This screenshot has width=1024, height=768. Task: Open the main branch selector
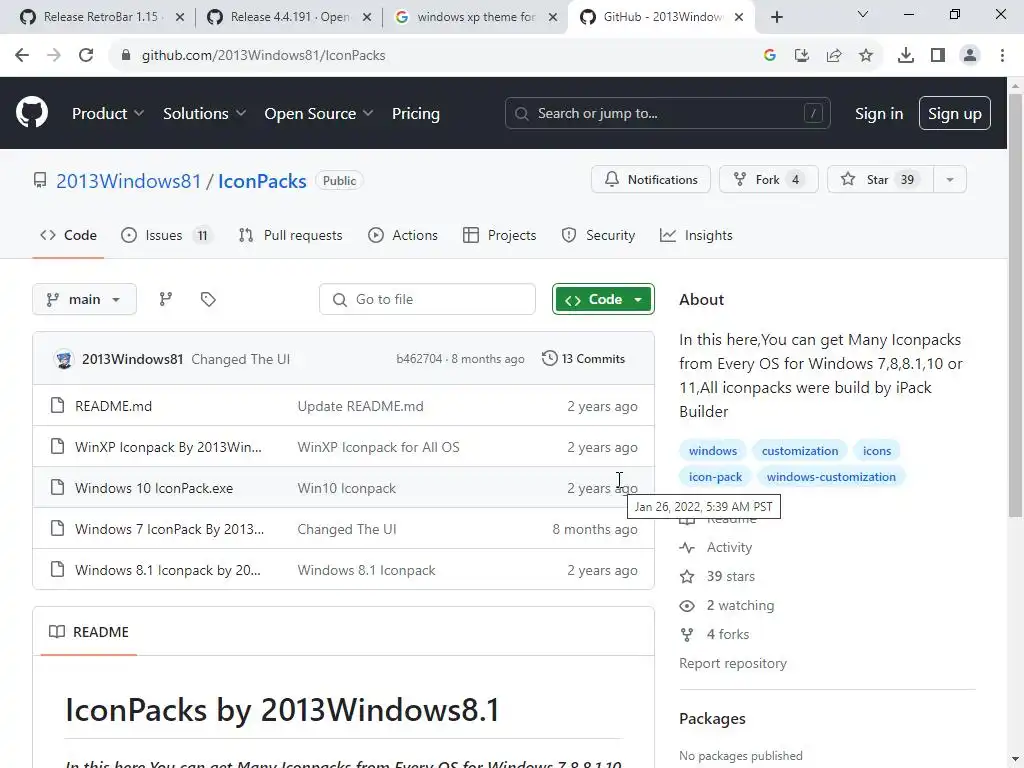click(x=84, y=299)
